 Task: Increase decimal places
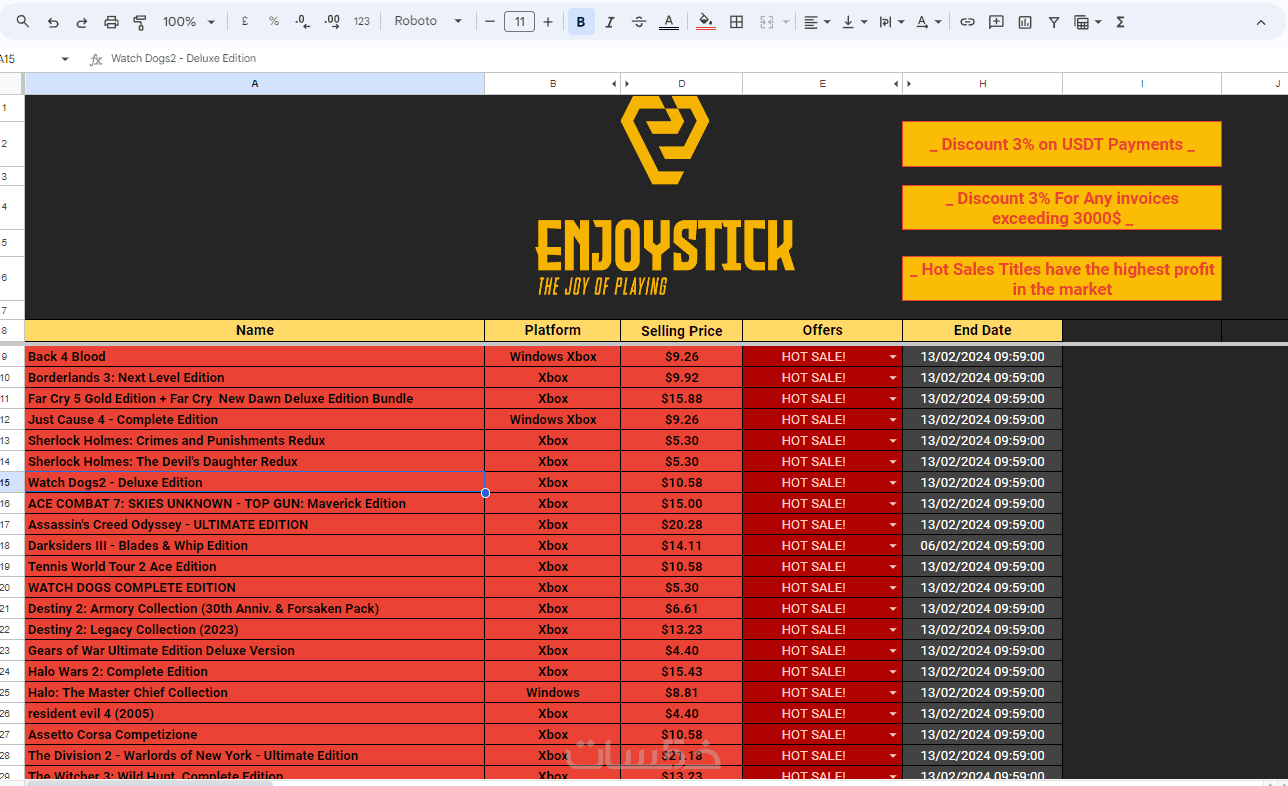coord(333,22)
